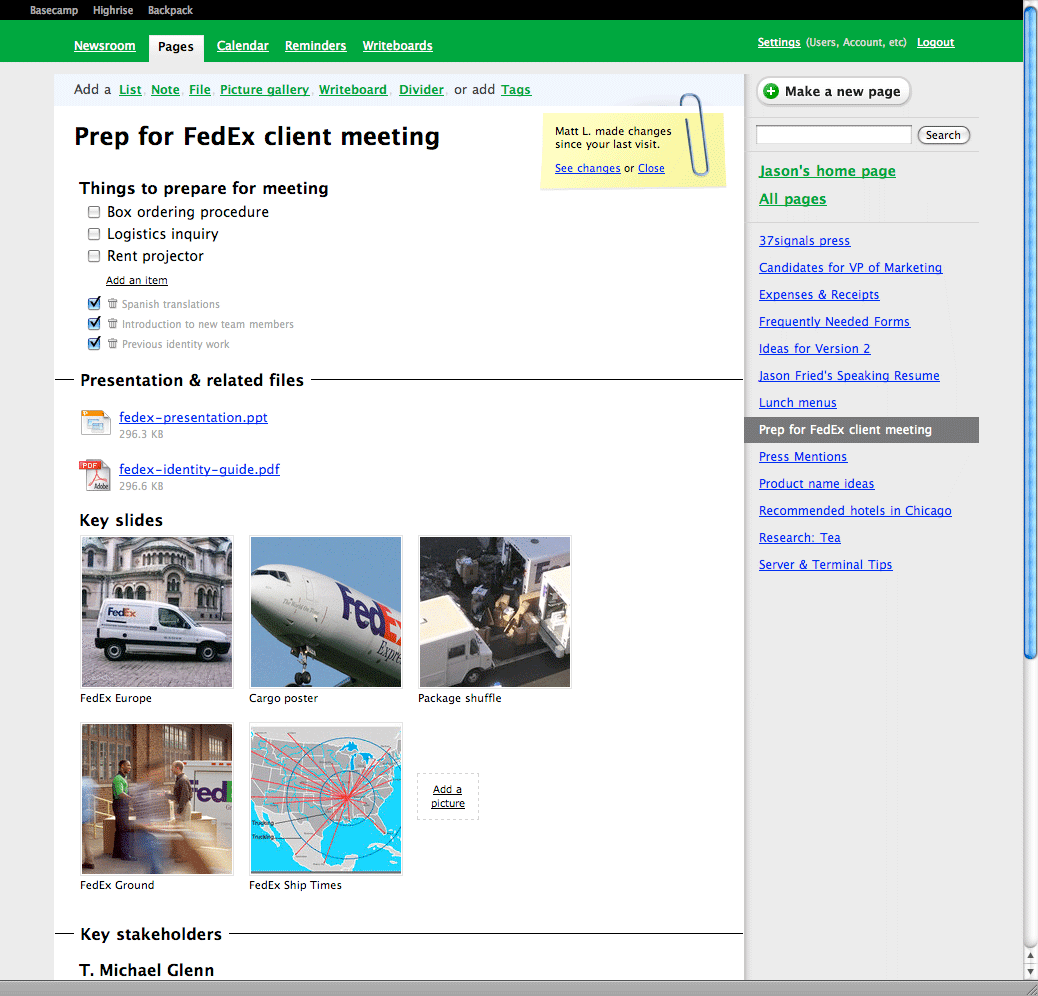This screenshot has width=1038, height=996.
Task: Open Product name ideas page
Action: coord(816,484)
